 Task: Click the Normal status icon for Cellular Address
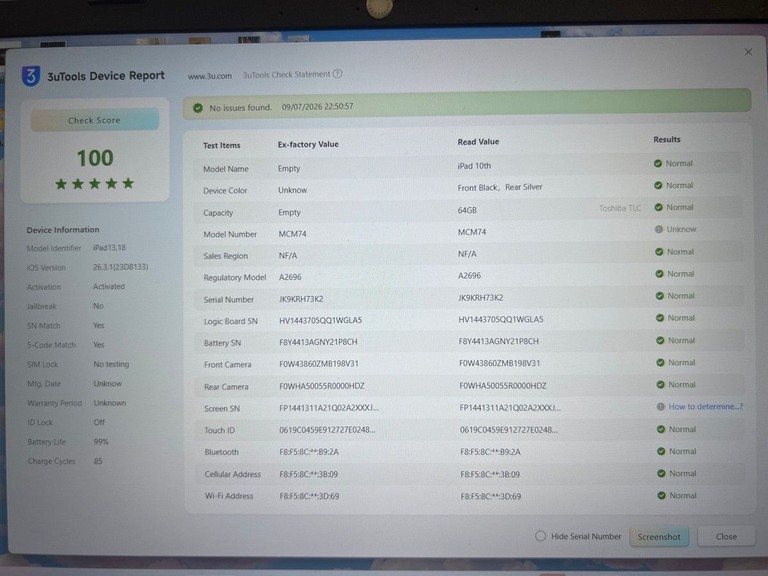(x=661, y=473)
